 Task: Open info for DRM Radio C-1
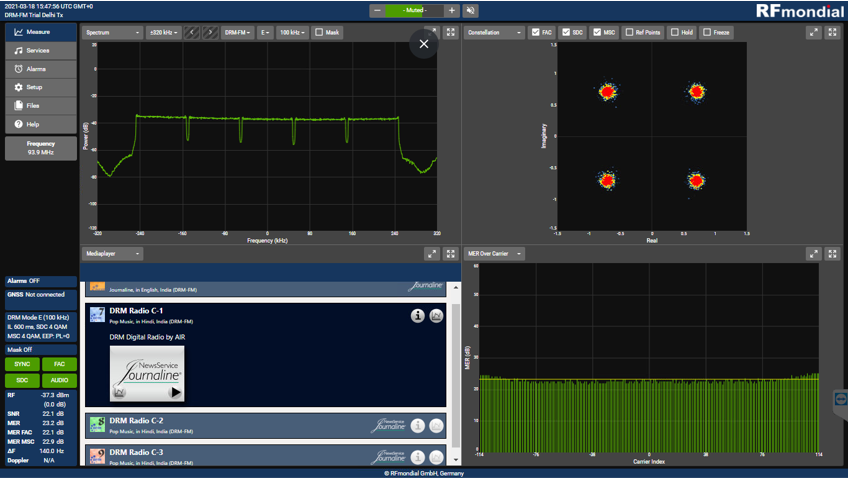(418, 316)
